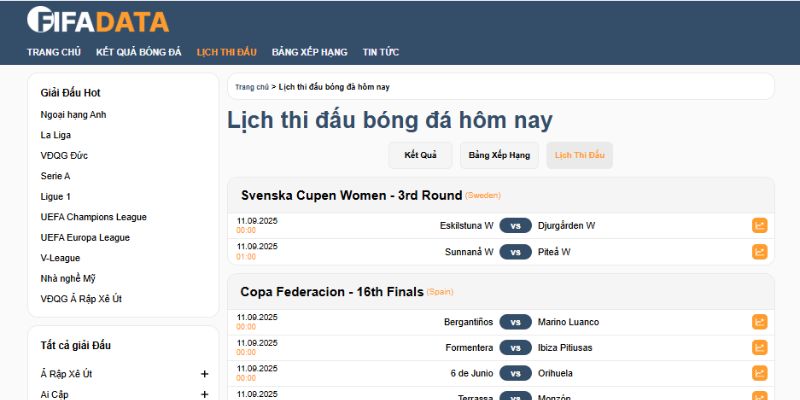
Task: Open UEFA Champions League link
Action: coord(94,217)
